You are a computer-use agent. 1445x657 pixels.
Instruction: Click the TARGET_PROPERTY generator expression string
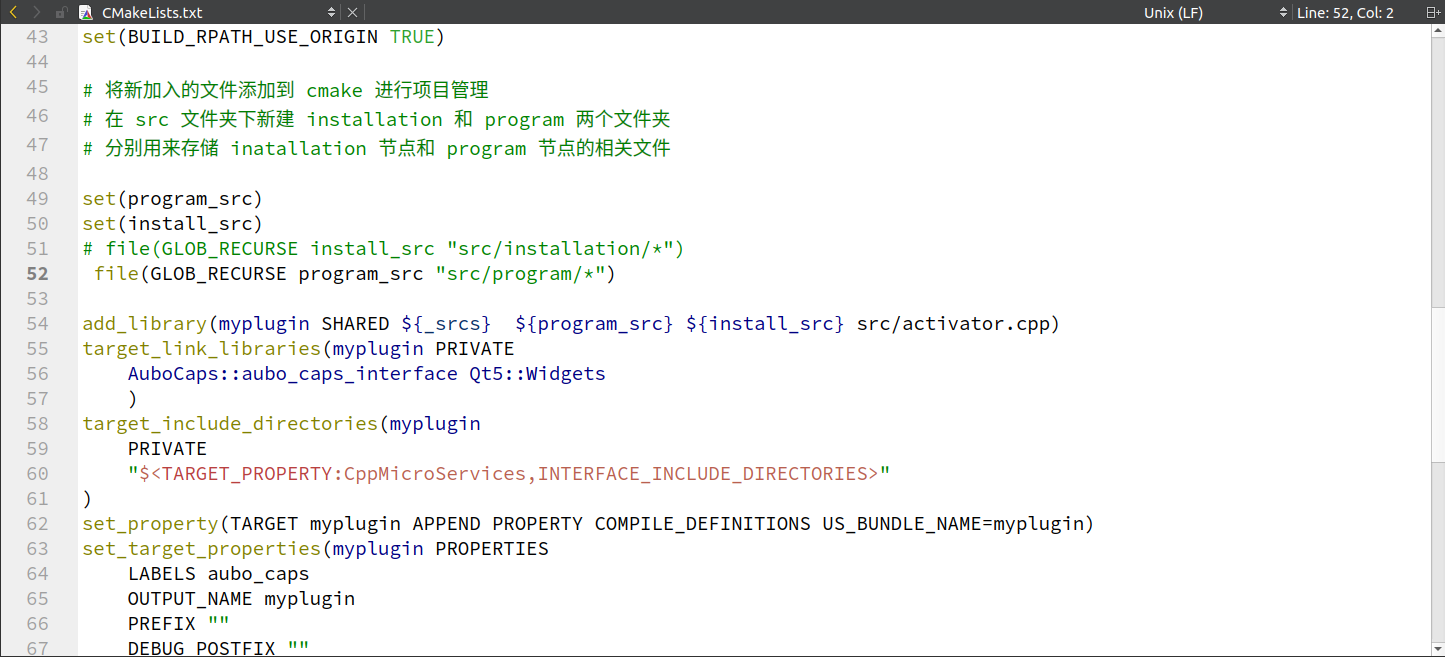pyautogui.click(x=509, y=473)
